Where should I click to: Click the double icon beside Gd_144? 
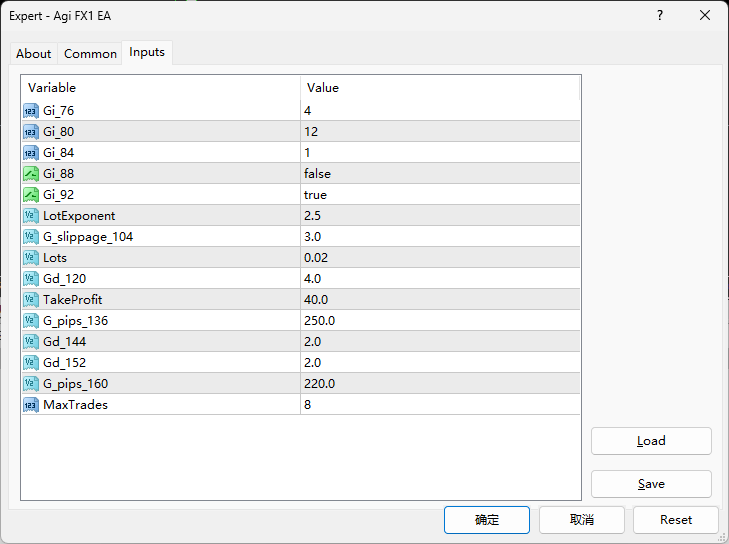pyautogui.click(x=31, y=341)
